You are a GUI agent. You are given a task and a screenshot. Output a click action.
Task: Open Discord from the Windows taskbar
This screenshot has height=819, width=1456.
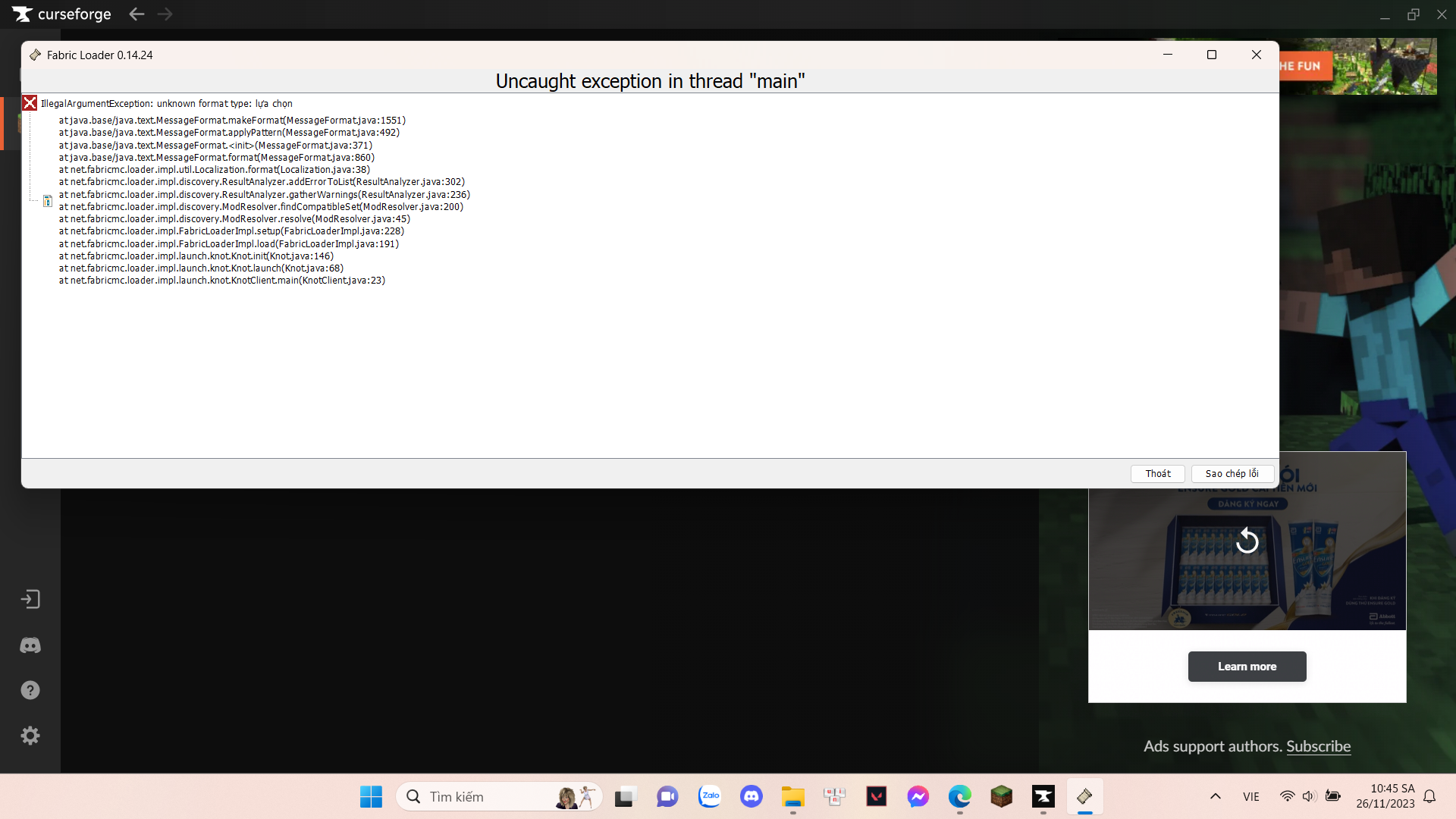(x=751, y=796)
